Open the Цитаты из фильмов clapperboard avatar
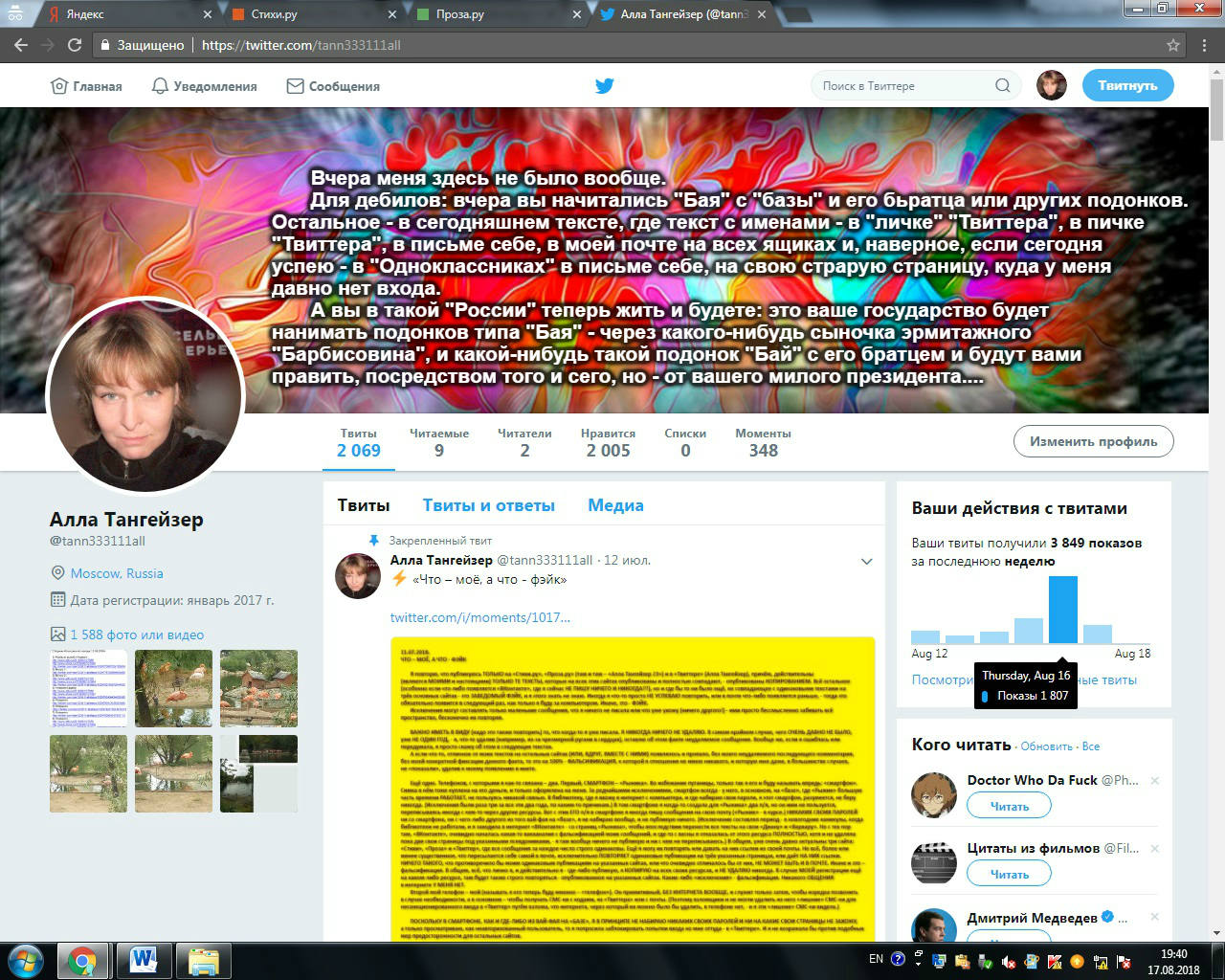Screen dimensions: 1225x980 click(x=934, y=862)
